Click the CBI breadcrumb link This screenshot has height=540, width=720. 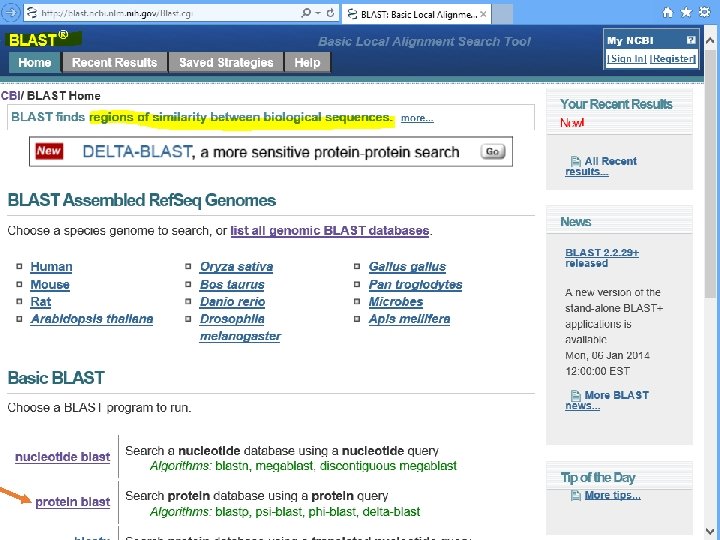[10, 96]
